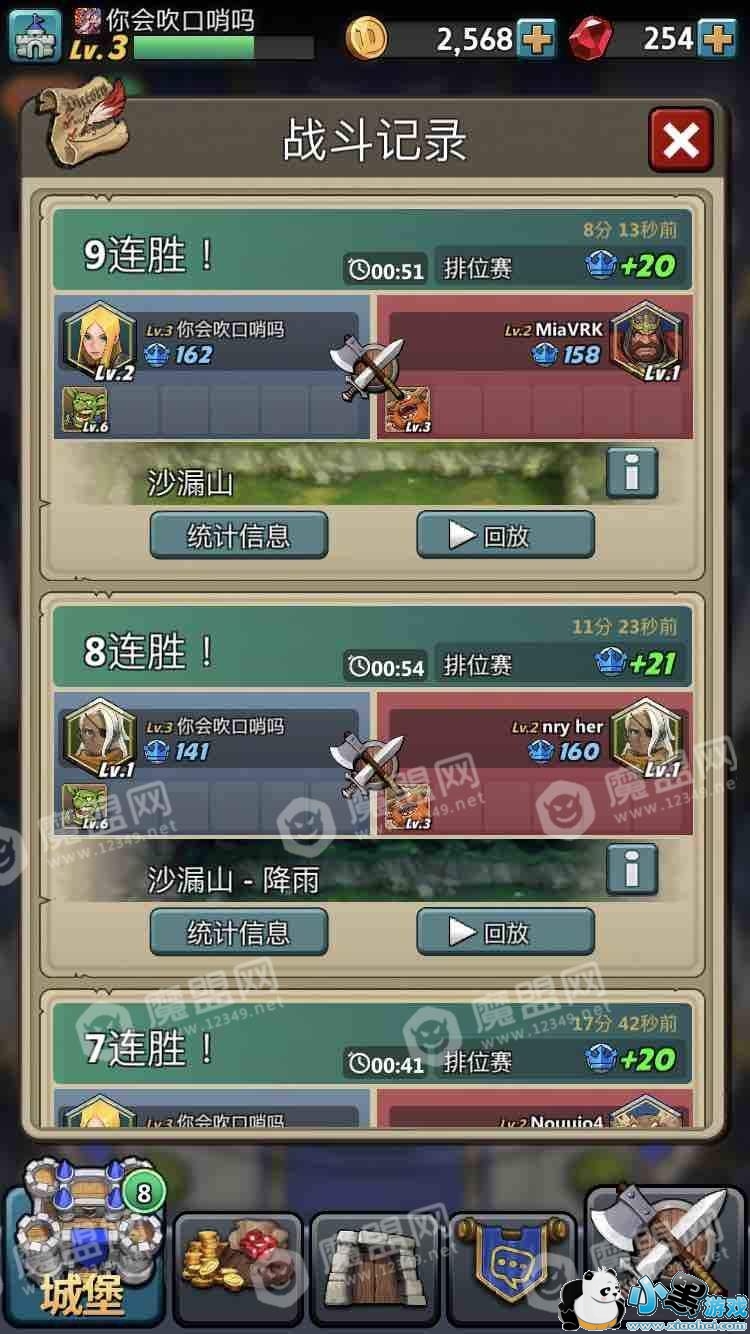Click the Lv.6 goblin unit card in 9连胜
Screen dimensions: 750x1334
pyautogui.click(x=85, y=410)
